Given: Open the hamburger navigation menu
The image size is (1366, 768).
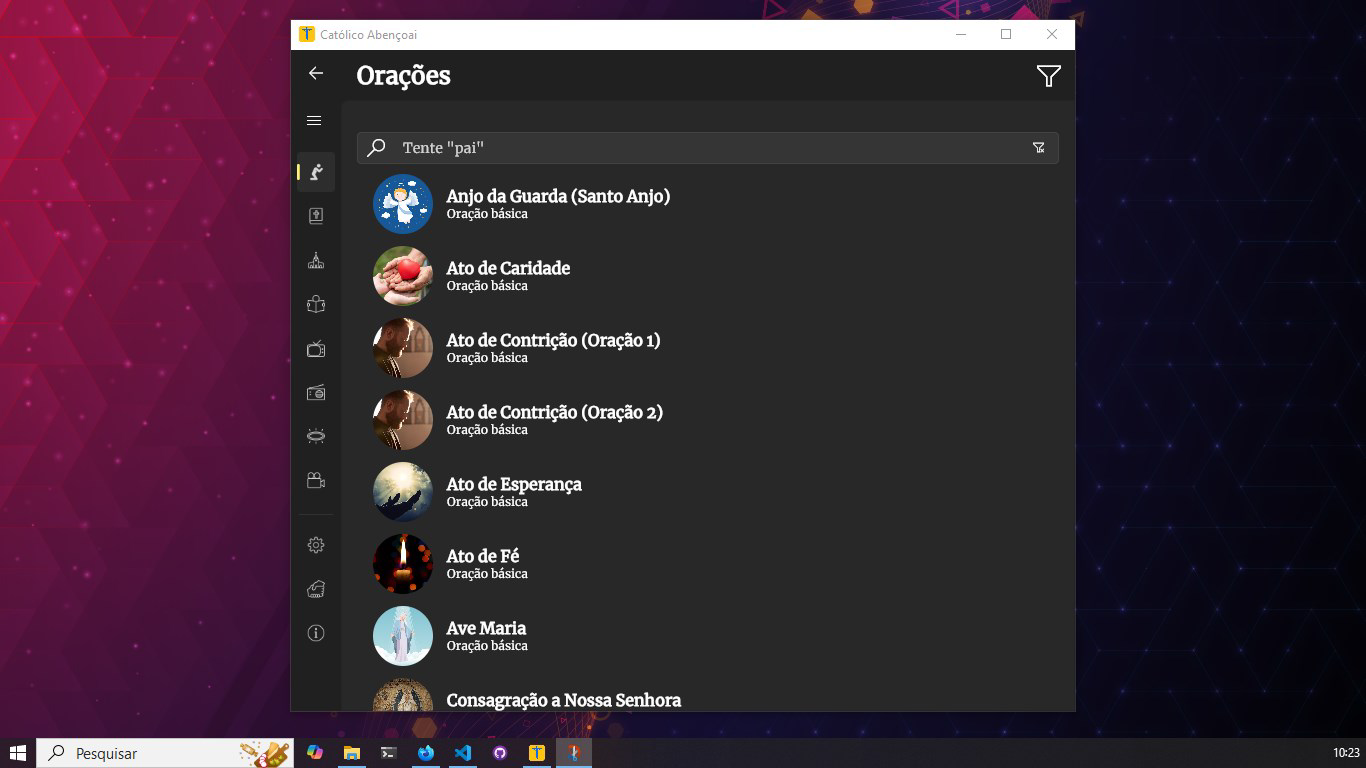Looking at the screenshot, I should [314, 120].
